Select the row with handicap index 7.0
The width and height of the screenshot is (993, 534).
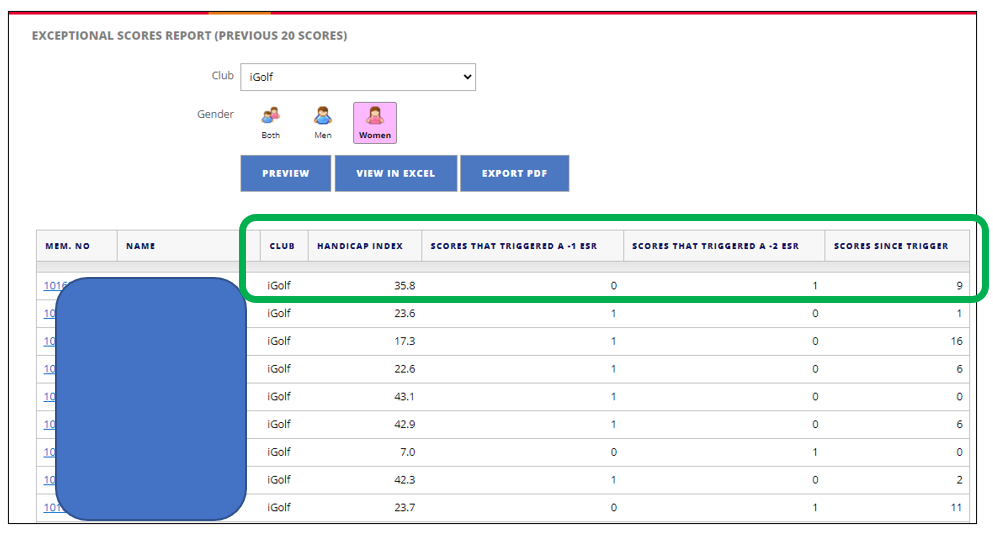tap(503, 452)
